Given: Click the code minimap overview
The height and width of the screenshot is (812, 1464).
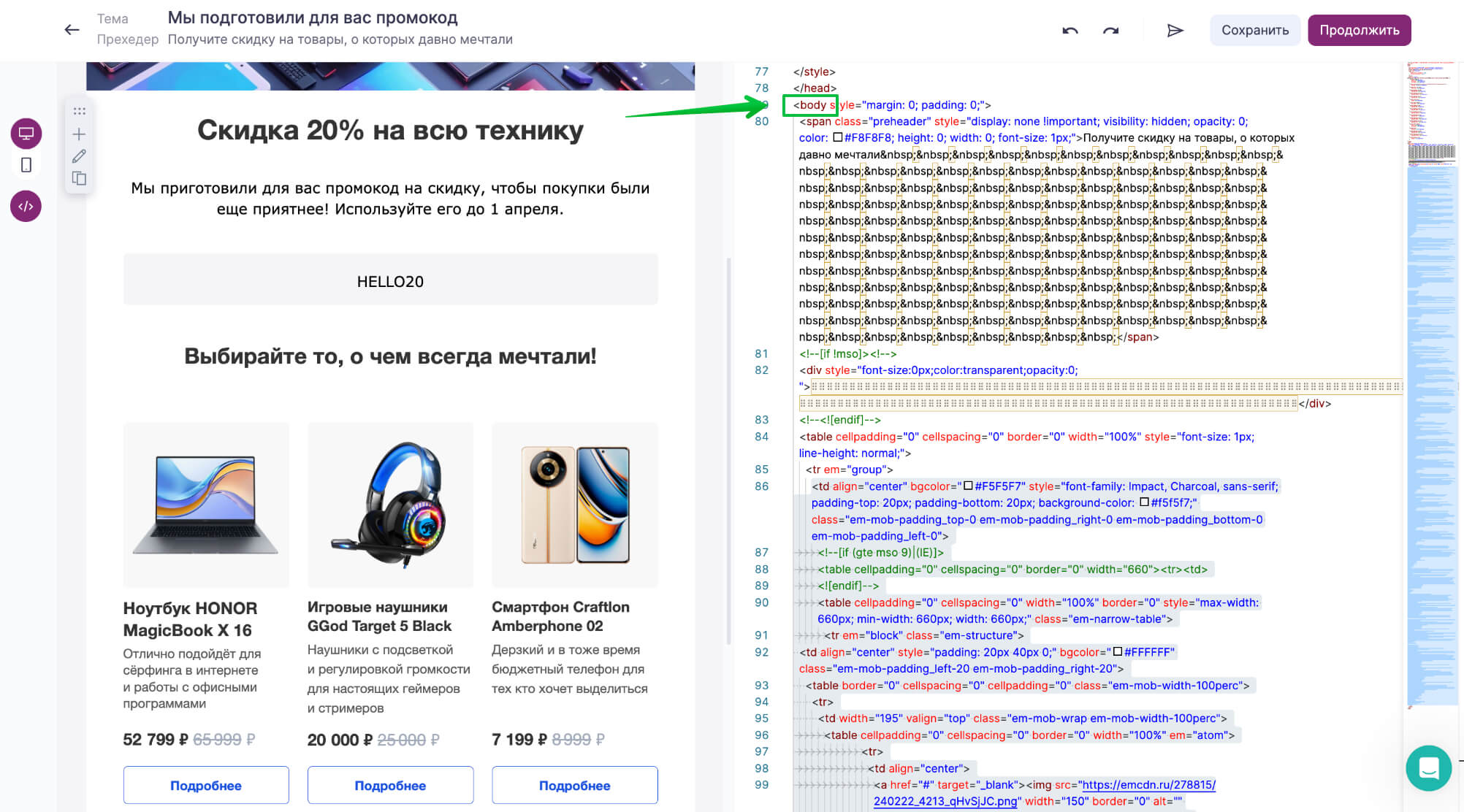Looking at the screenshot, I should (1432, 385).
